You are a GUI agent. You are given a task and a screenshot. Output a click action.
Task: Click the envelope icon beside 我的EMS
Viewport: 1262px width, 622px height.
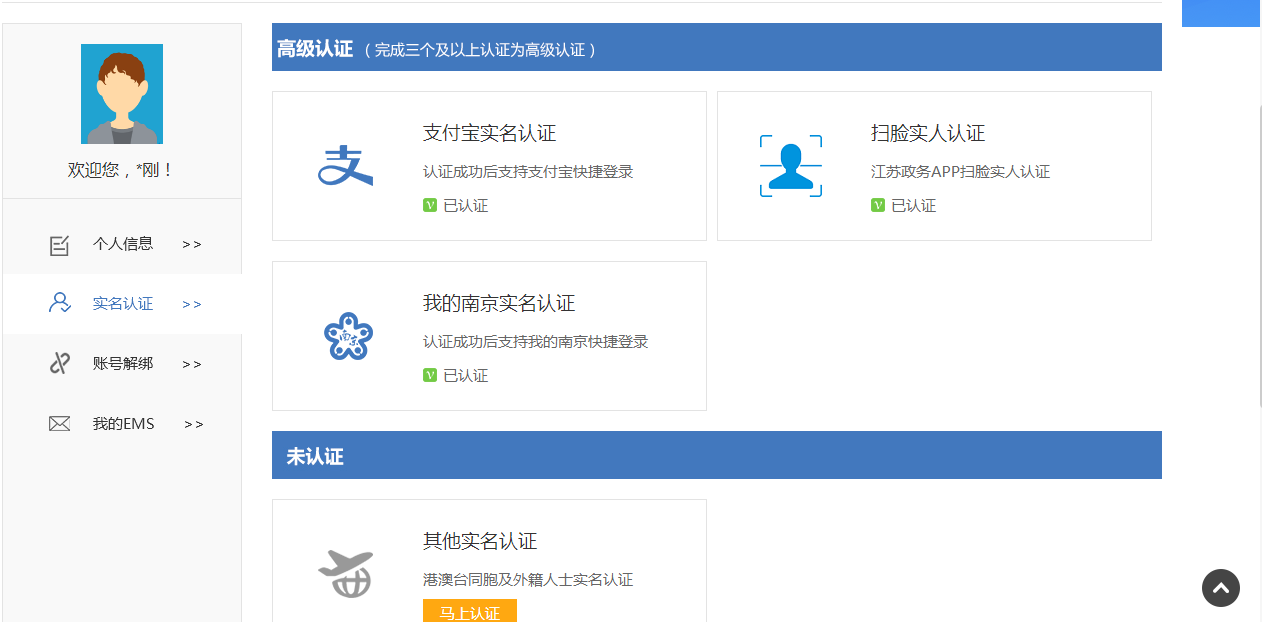click(x=60, y=423)
